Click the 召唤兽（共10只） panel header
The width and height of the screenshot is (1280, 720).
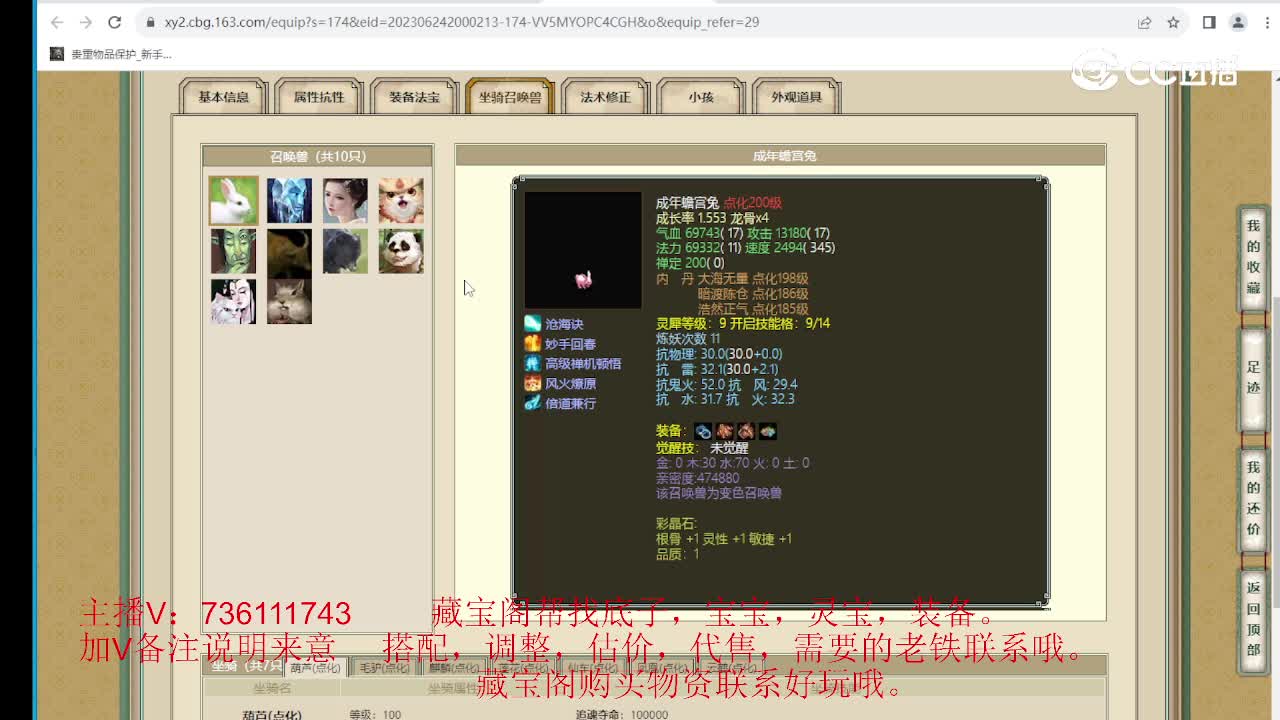click(318, 156)
